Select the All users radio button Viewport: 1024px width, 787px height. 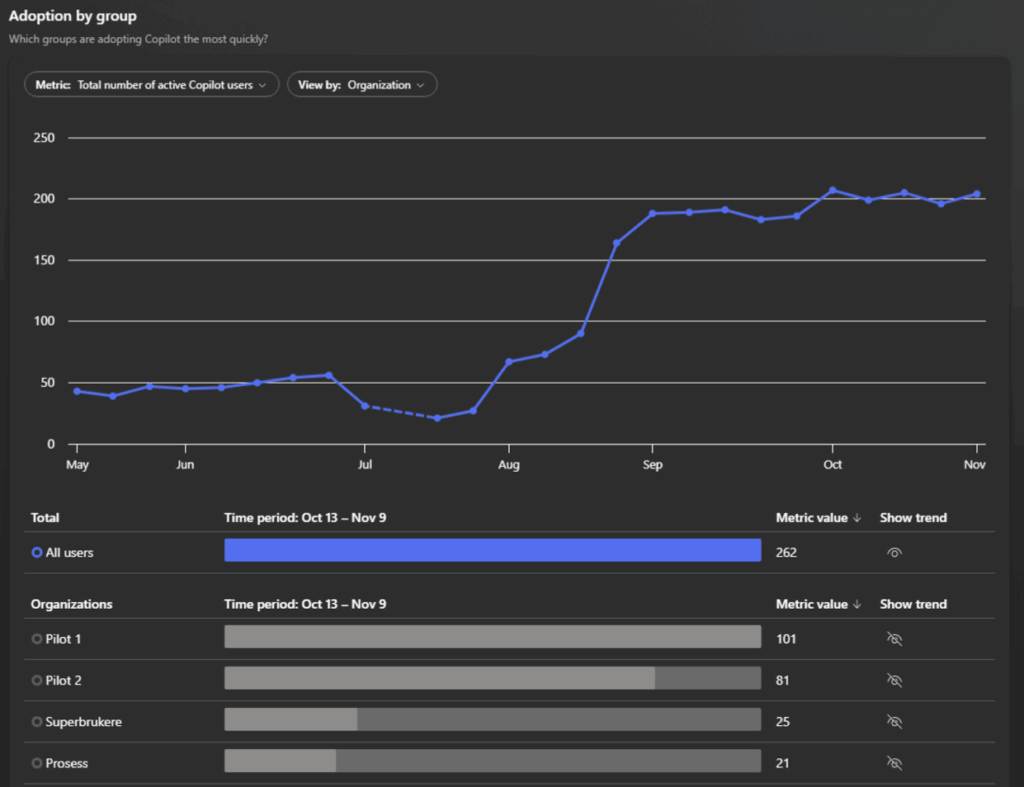pyautogui.click(x=37, y=552)
